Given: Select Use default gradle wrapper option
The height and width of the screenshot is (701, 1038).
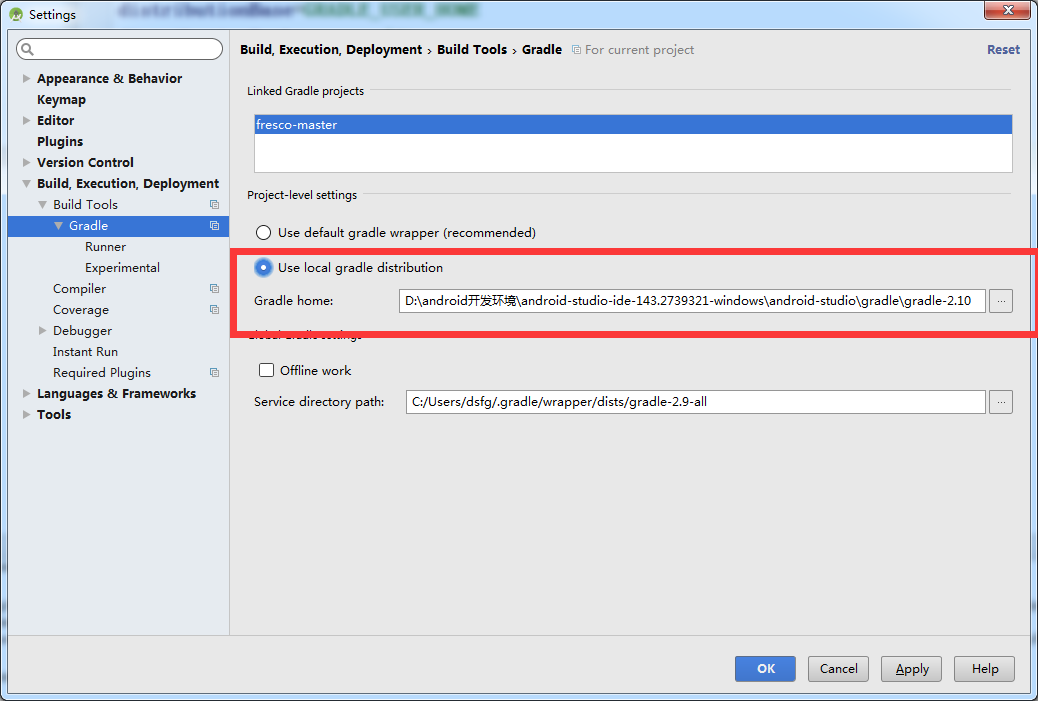Looking at the screenshot, I should click(263, 233).
